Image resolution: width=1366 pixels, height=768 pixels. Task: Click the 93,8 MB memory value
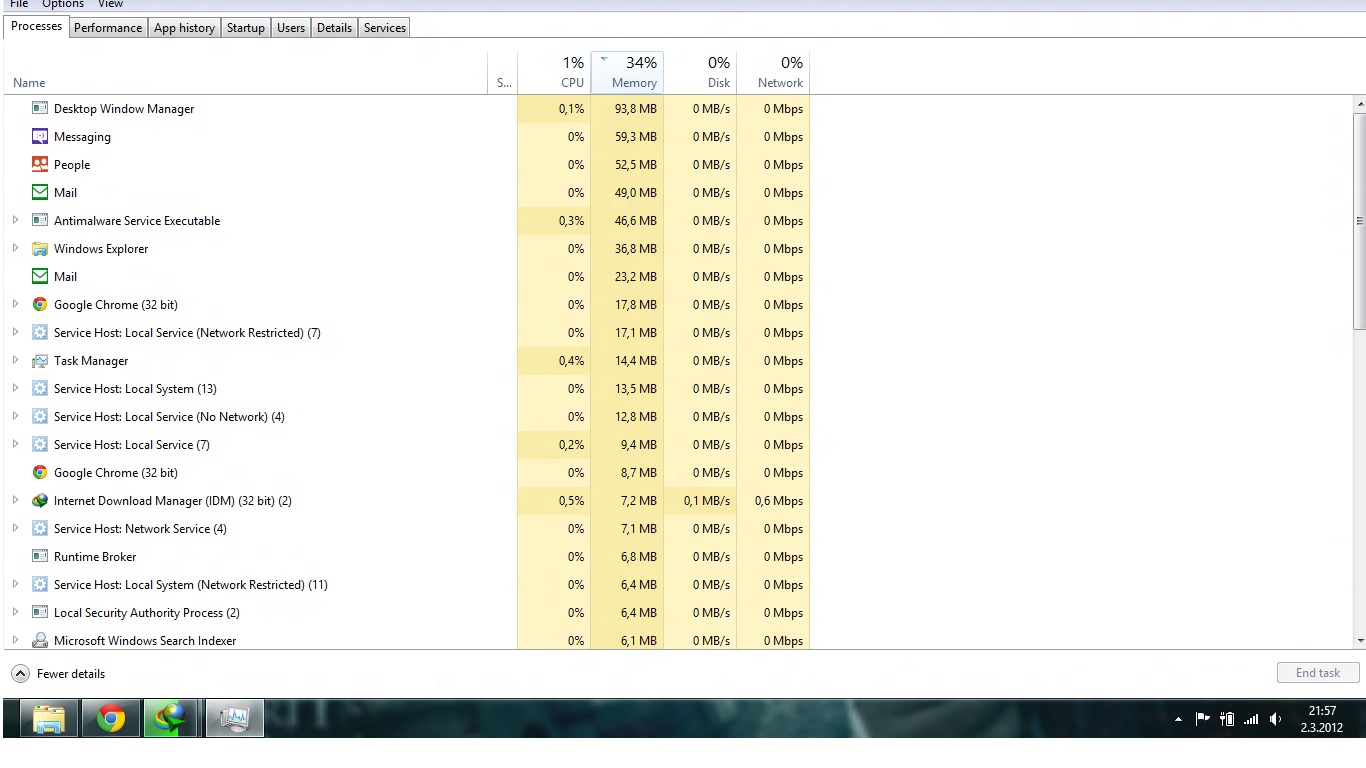coord(636,108)
